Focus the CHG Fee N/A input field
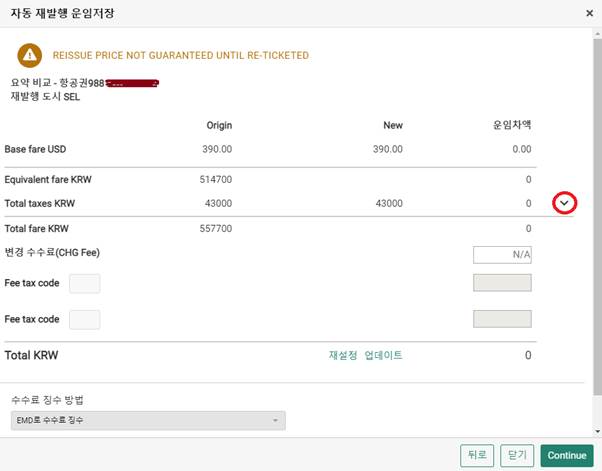Screen dimensions: 602x471 point(502,255)
